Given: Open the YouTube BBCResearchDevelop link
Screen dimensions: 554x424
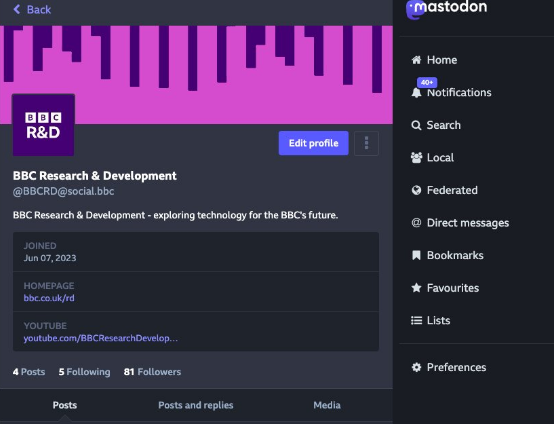Looking at the screenshot, I should pos(101,338).
